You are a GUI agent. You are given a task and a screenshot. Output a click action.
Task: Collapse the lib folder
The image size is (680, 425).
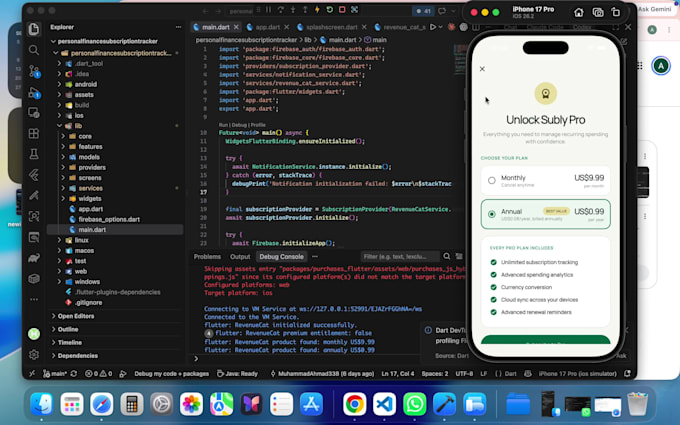(59, 126)
